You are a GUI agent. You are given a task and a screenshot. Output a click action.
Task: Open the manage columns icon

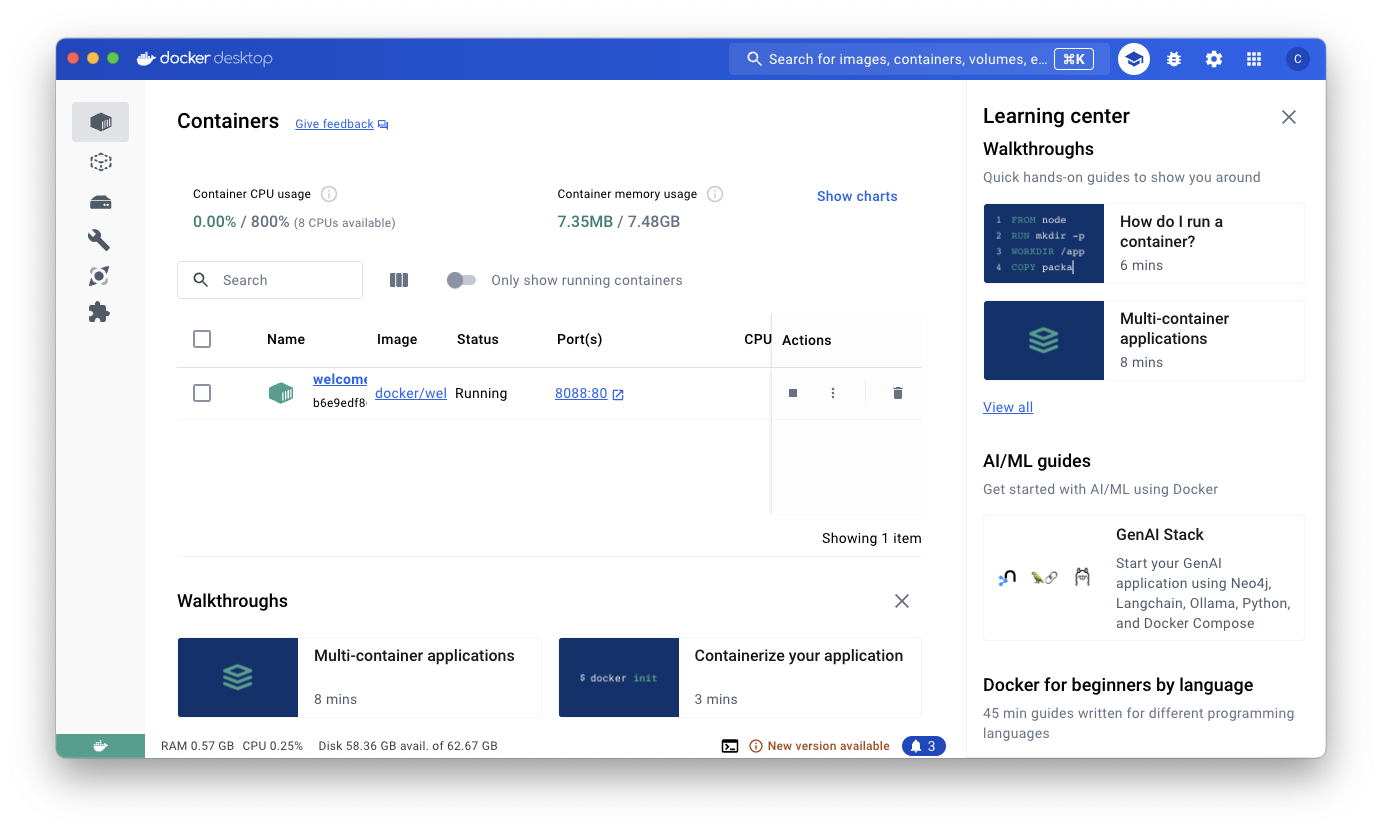399,280
